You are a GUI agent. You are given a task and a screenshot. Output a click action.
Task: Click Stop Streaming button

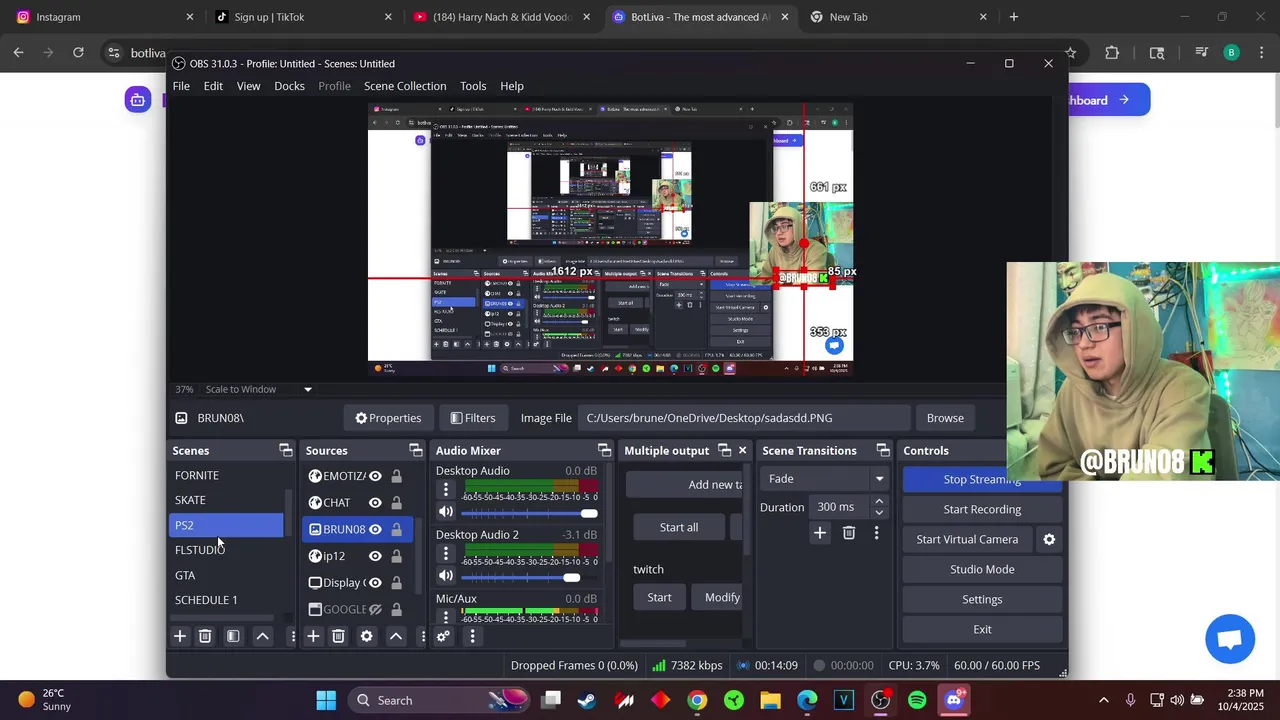point(982,479)
